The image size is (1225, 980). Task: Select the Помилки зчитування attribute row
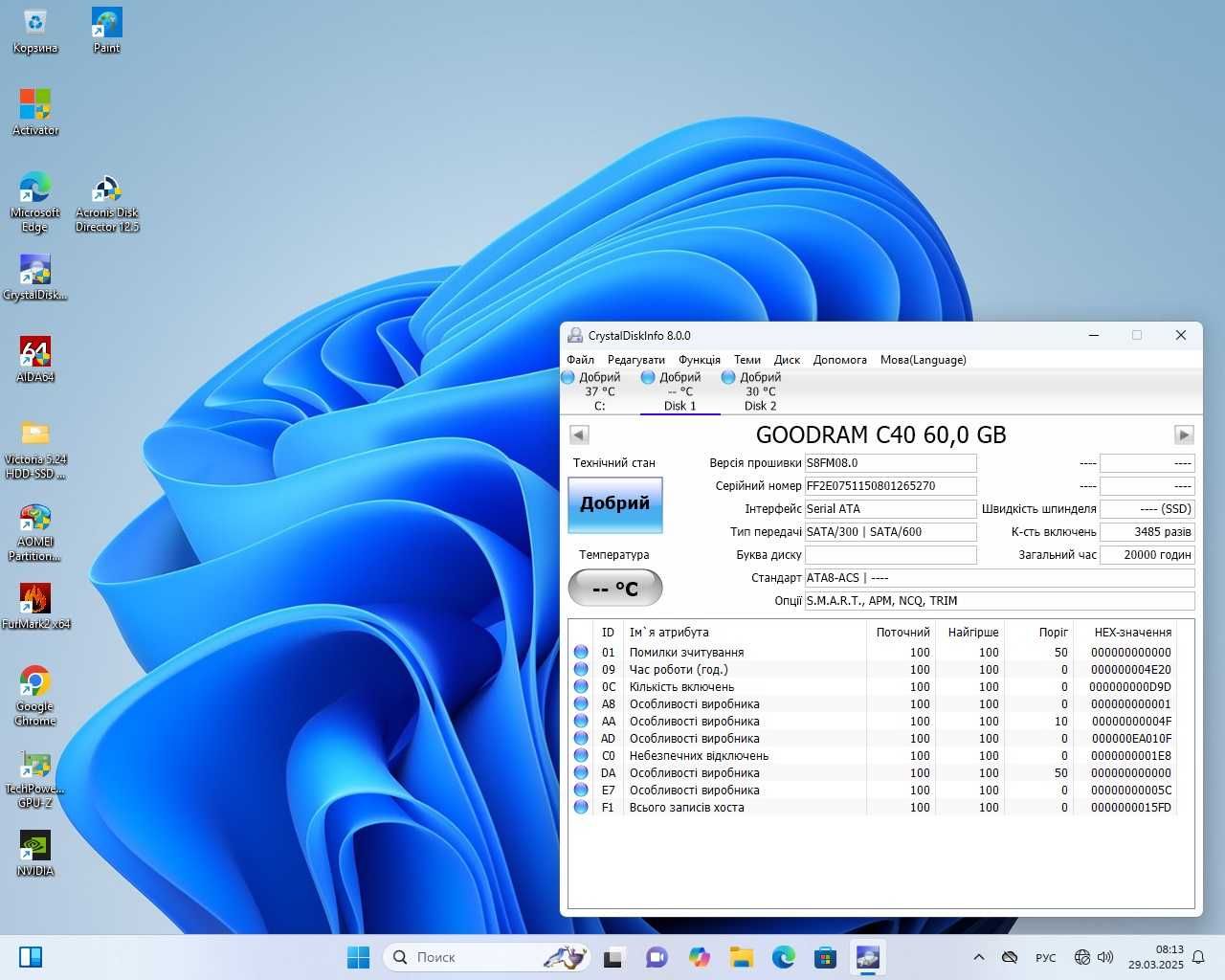[872, 653]
